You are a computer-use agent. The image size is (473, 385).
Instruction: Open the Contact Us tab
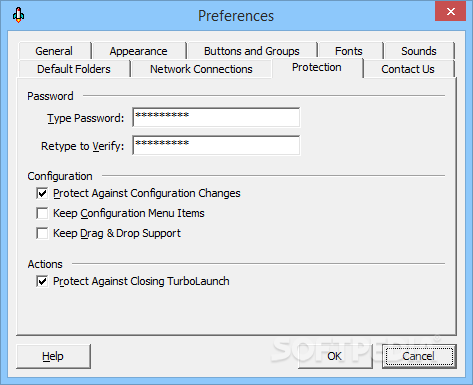[x=408, y=69]
